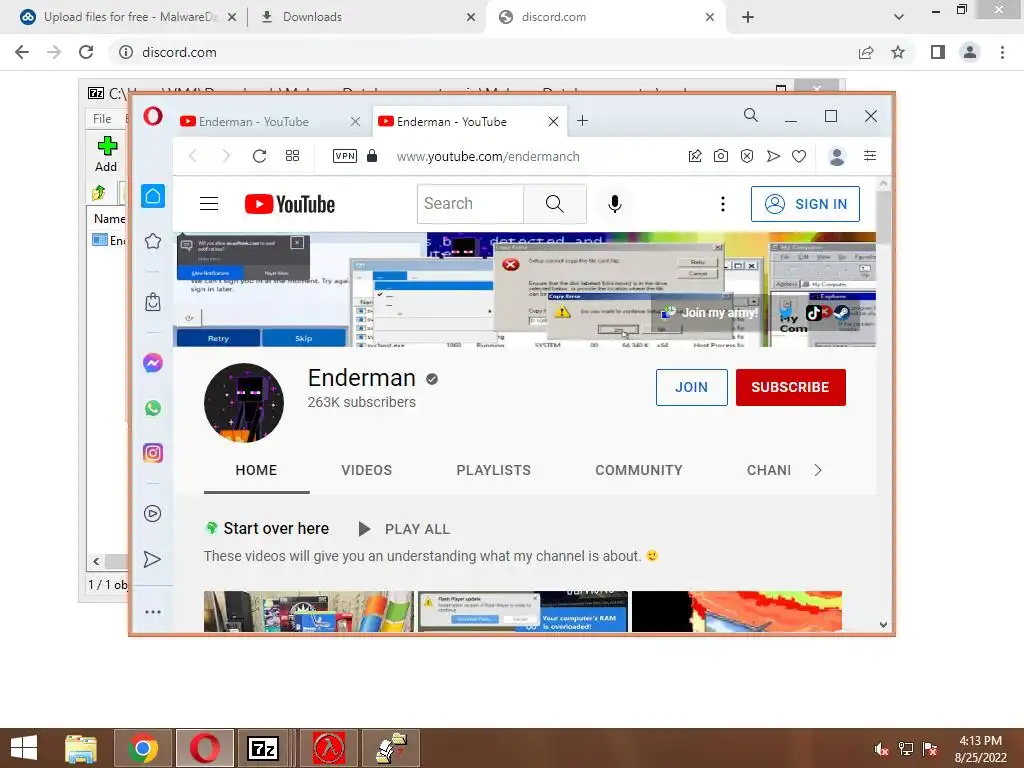Open the YouTube hamburger guide menu
Viewport: 1024px width, 768px height.
coord(209,204)
